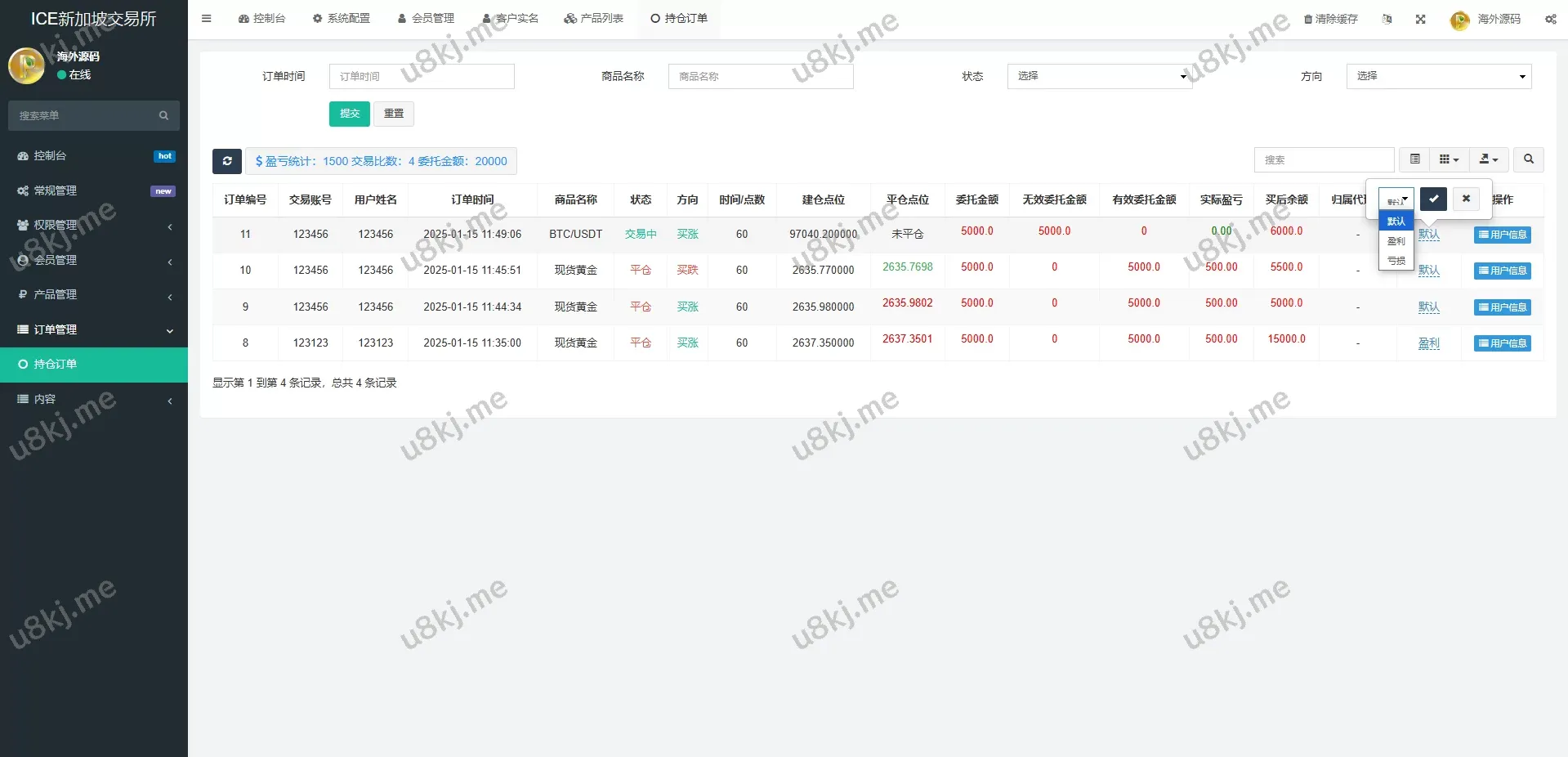Open the gears settings icon in top-right
1568x757 pixels.
(1550, 19)
